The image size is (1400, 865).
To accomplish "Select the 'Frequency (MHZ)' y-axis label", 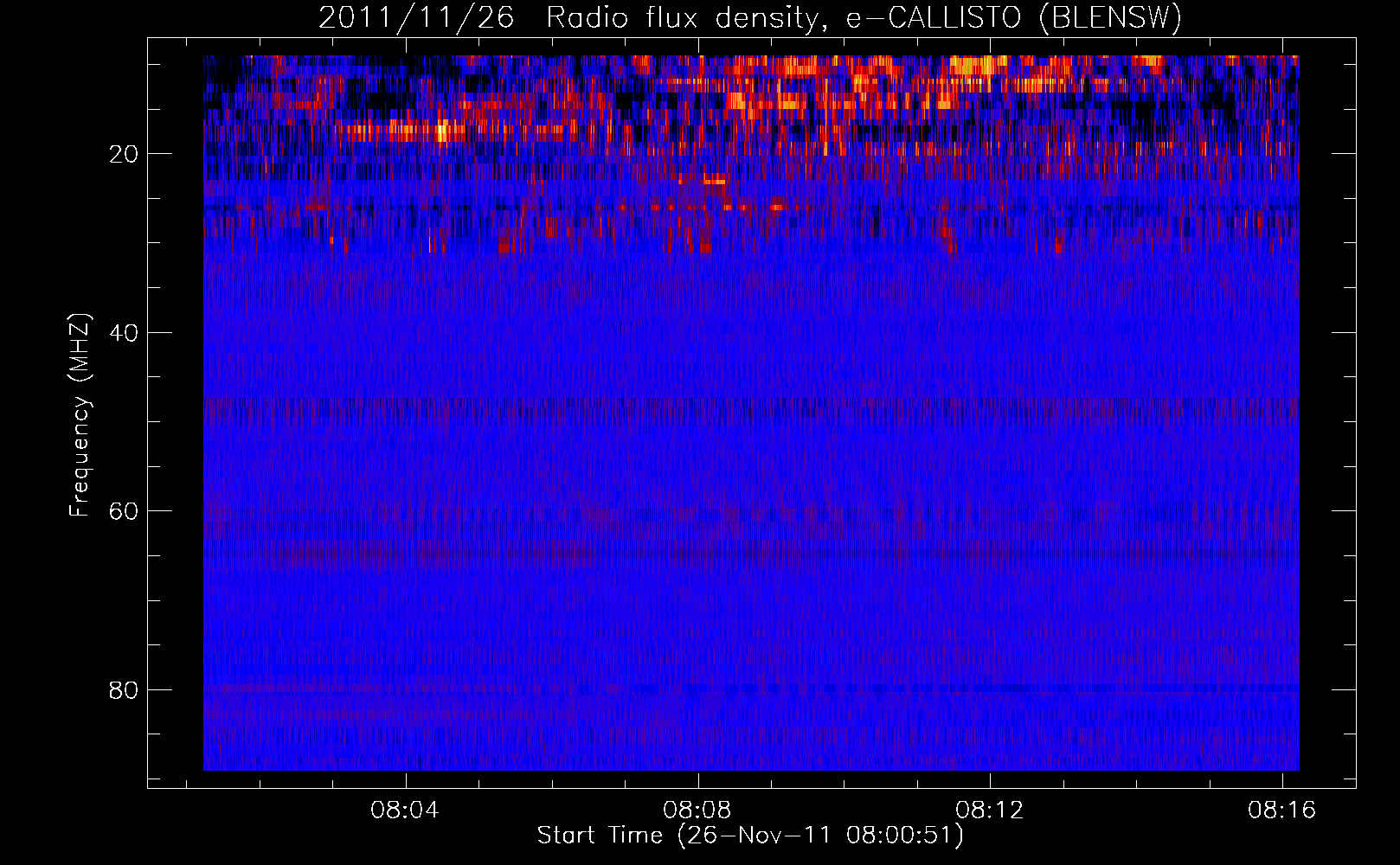I will [x=80, y=415].
